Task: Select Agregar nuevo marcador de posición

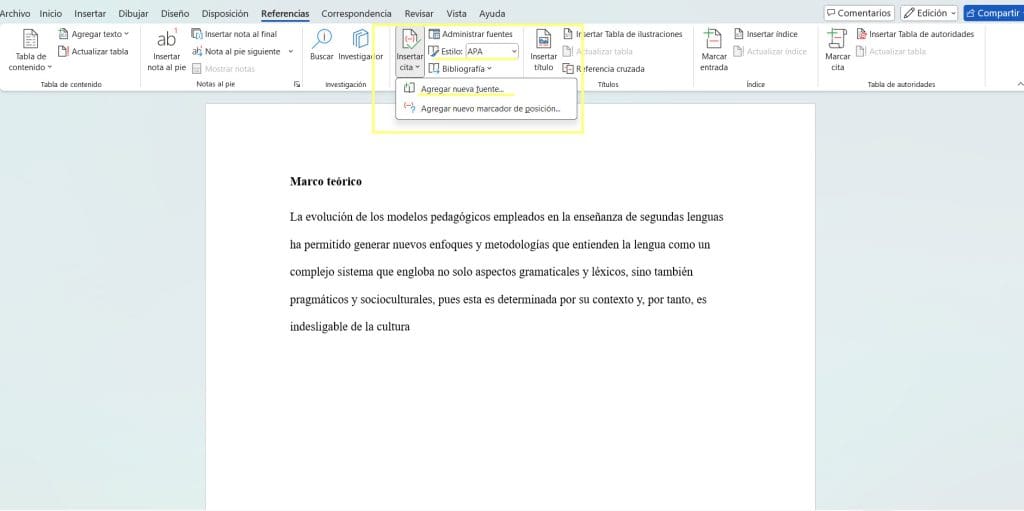Action: click(x=486, y=108)
